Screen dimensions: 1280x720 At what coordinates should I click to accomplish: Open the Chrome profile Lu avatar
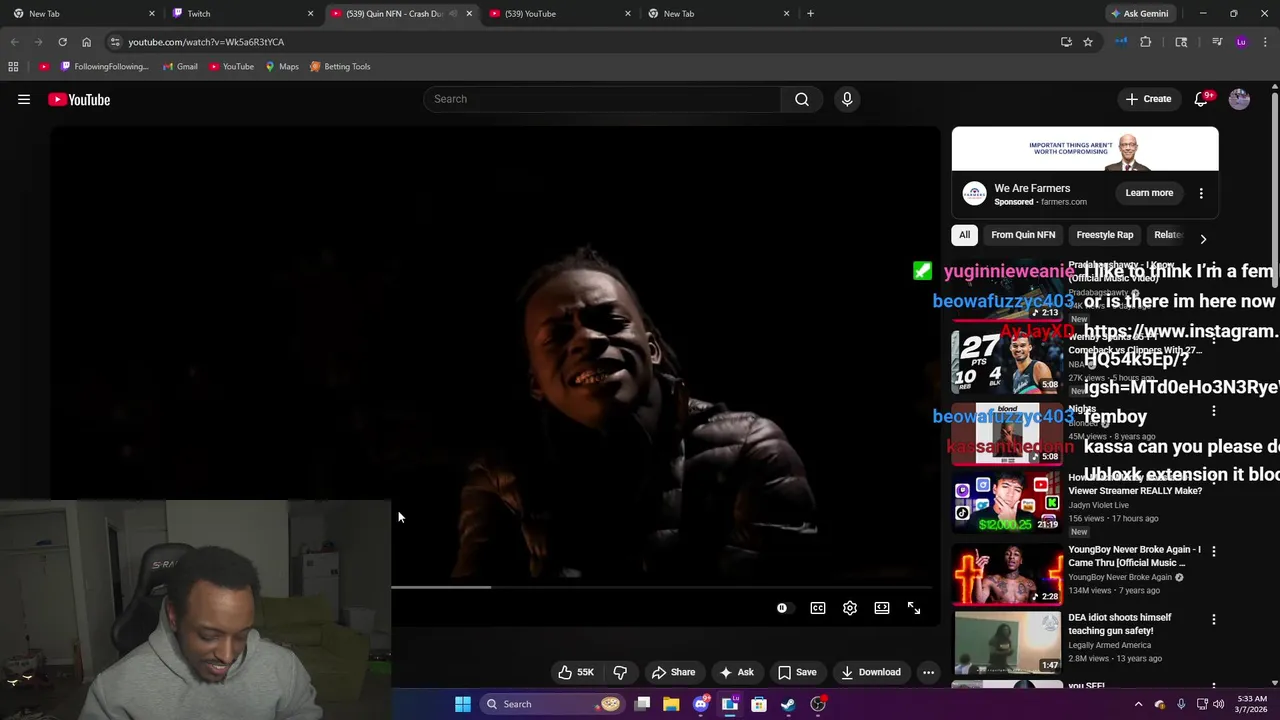[1241, 42]
